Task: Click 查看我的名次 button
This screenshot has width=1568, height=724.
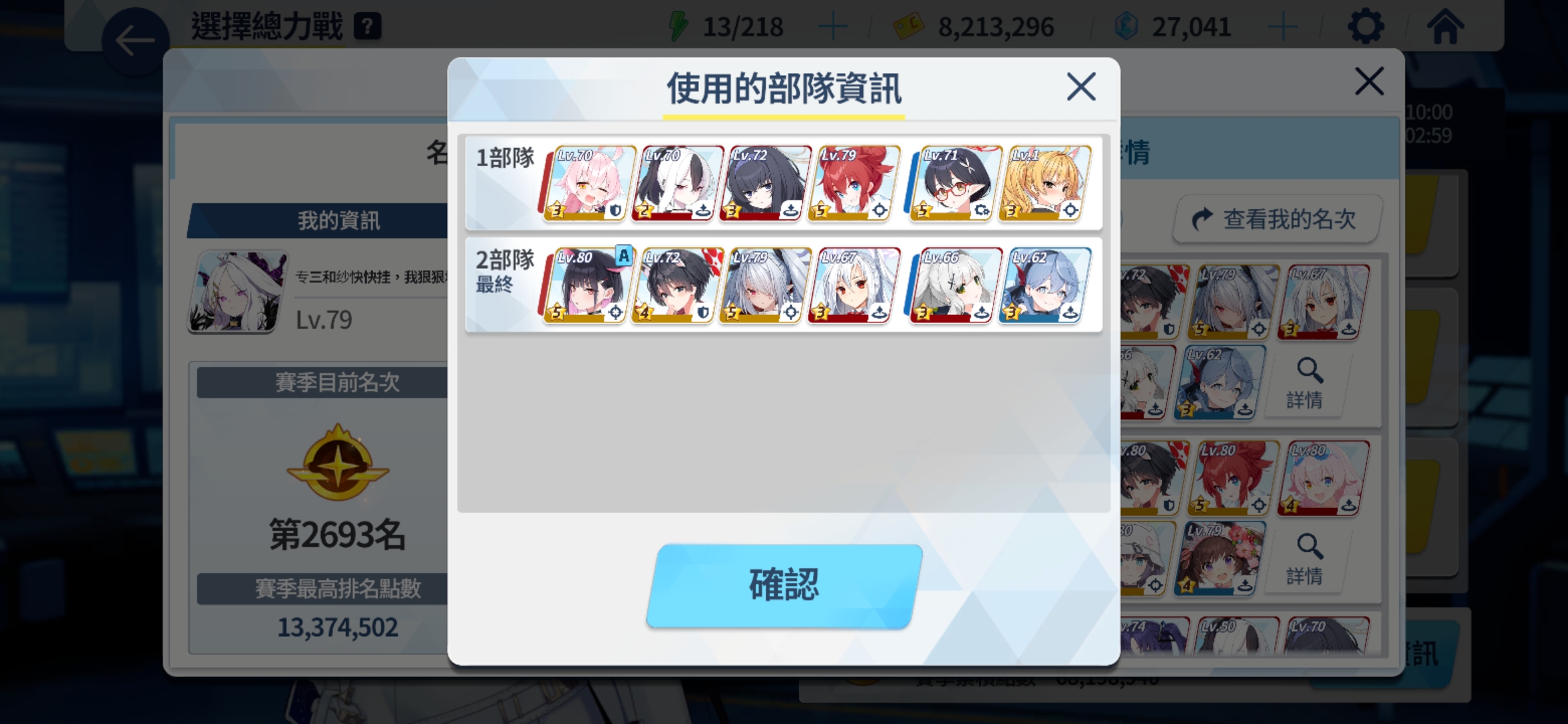Action: coord(1277,219)
